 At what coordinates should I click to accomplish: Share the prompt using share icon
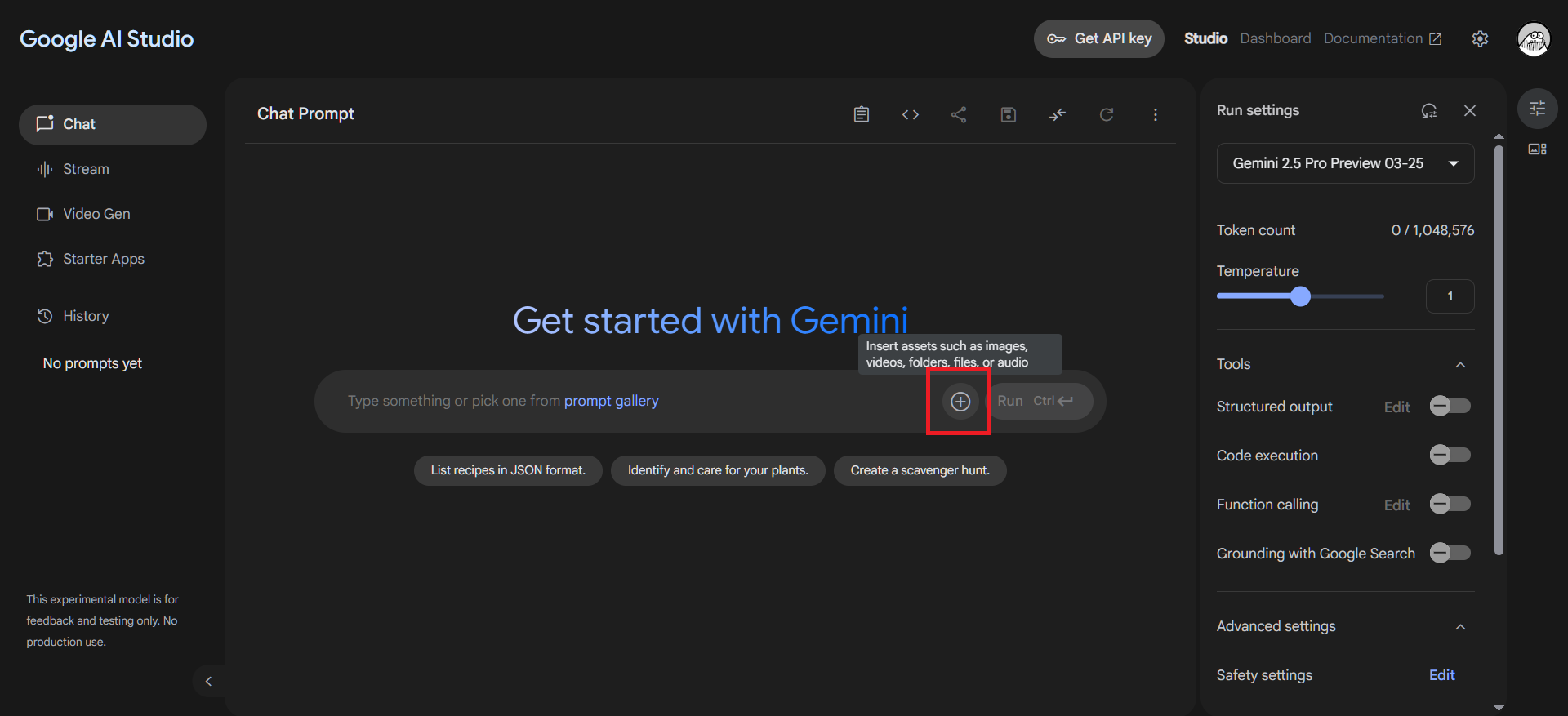[959, 114]
